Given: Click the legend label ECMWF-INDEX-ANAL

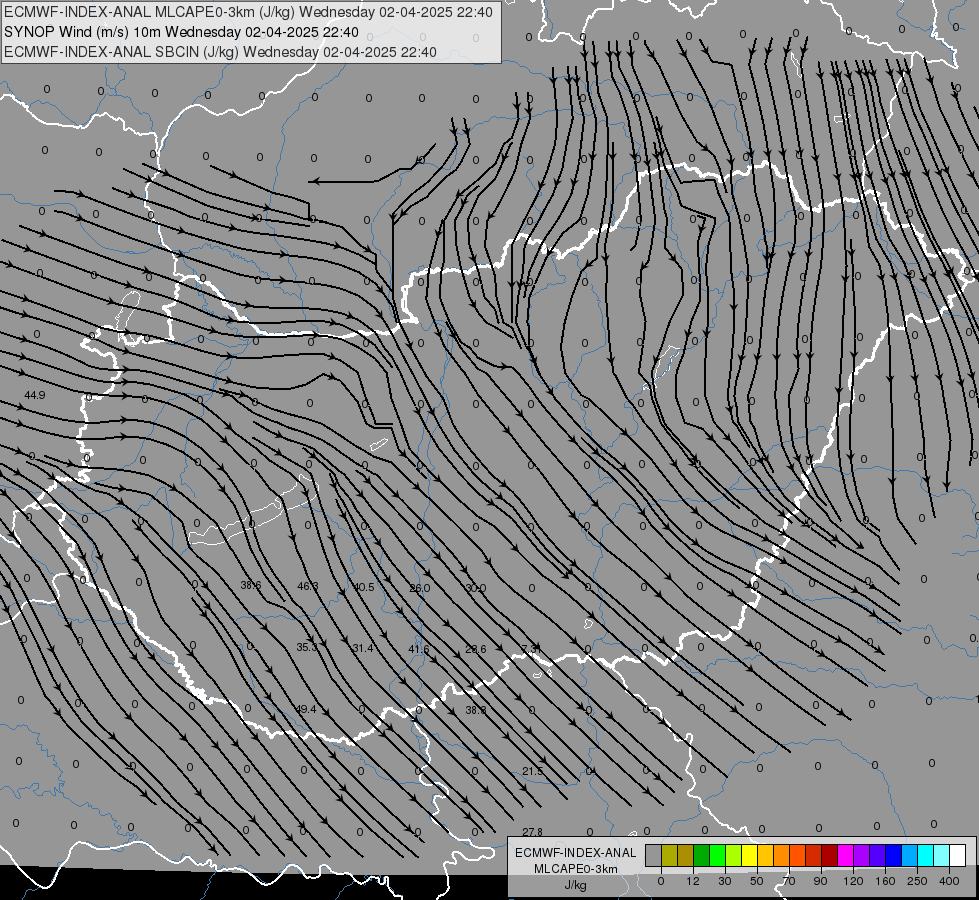Looking at the screenshot, I should tap(576, 853).
